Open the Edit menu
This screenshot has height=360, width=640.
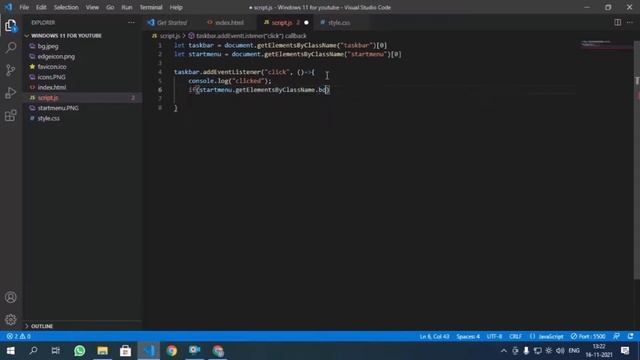(x=41, y=7)
